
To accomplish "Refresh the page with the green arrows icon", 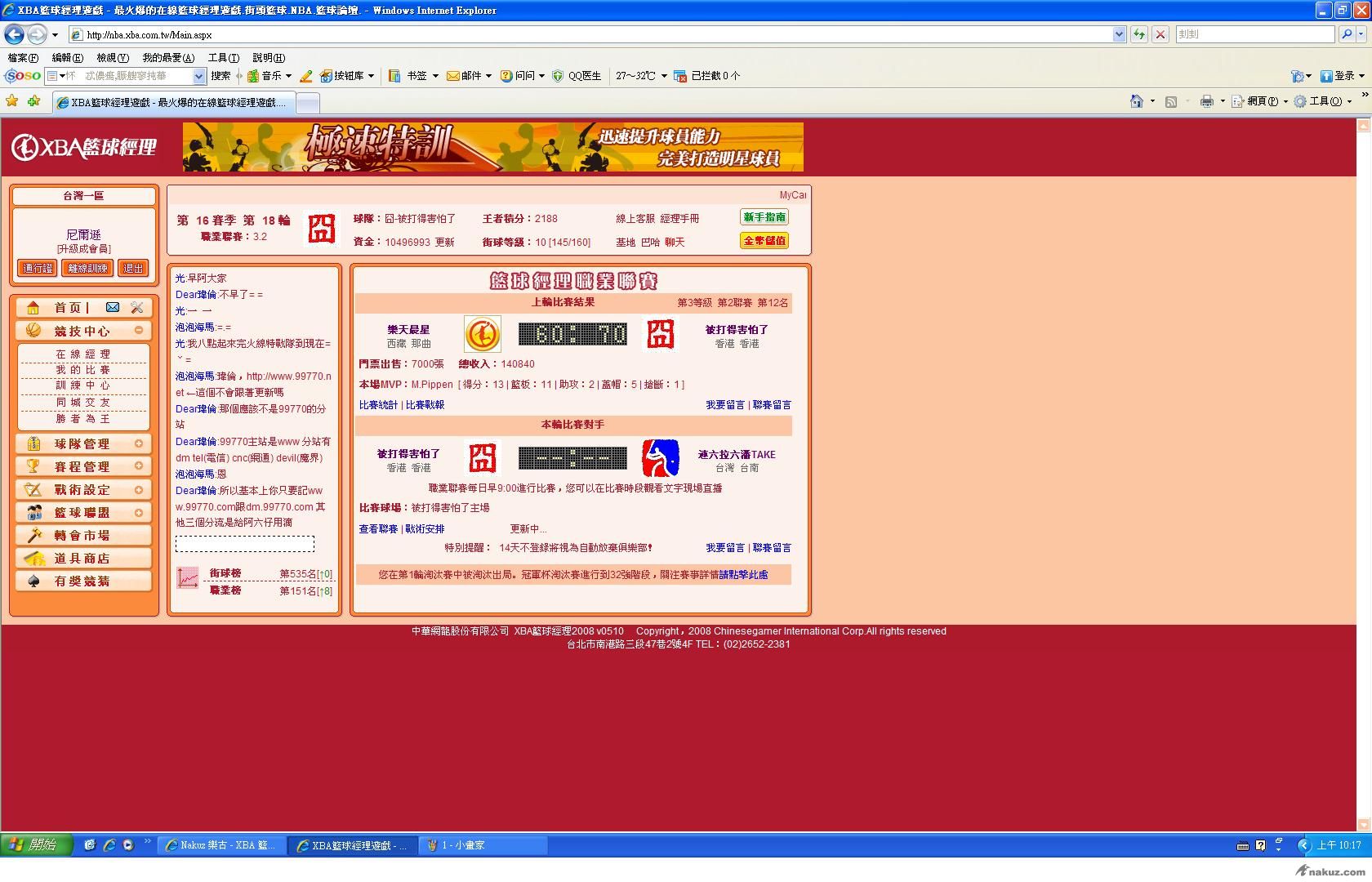I will pos(1138,34).
